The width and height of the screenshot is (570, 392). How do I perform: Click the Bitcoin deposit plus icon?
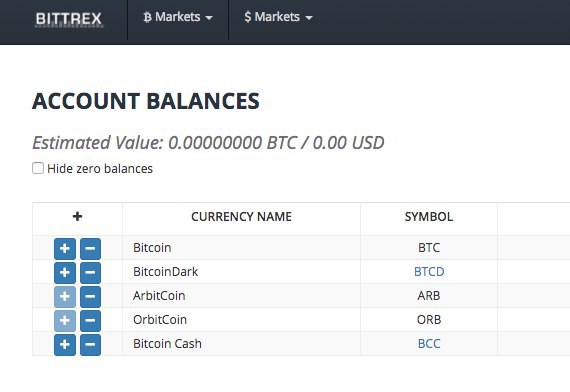click(x=65, y=249)
